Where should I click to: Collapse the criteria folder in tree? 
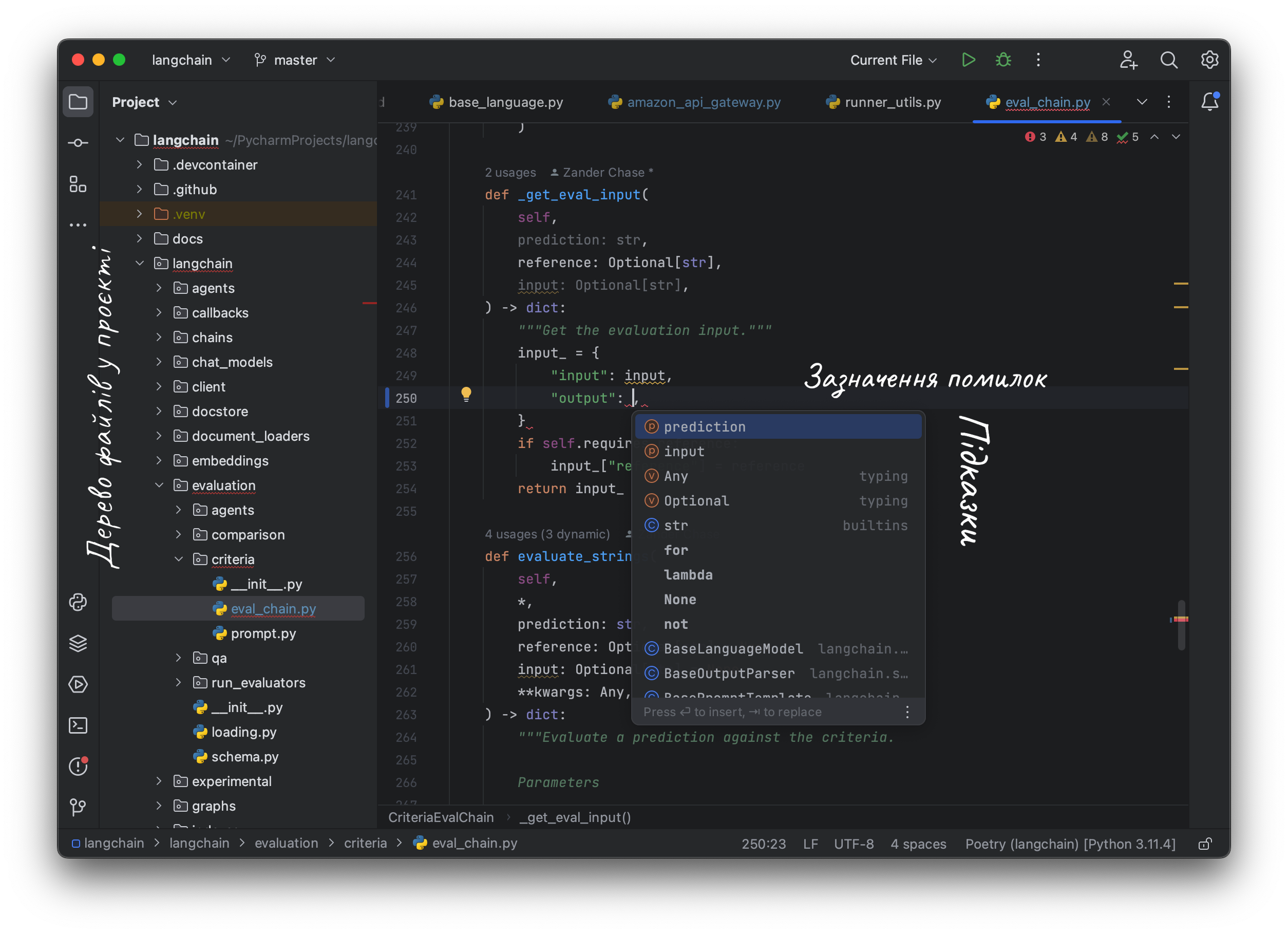click(178, 559)
